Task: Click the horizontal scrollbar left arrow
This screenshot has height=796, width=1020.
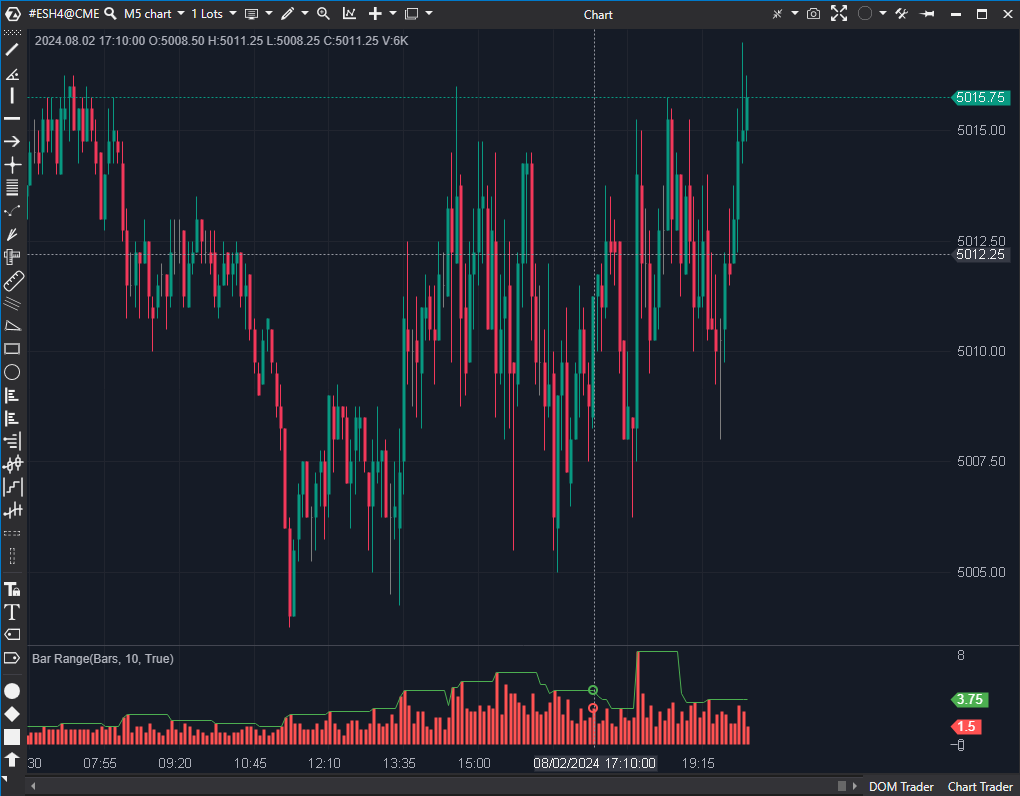Action: click(x=33, y=786)
